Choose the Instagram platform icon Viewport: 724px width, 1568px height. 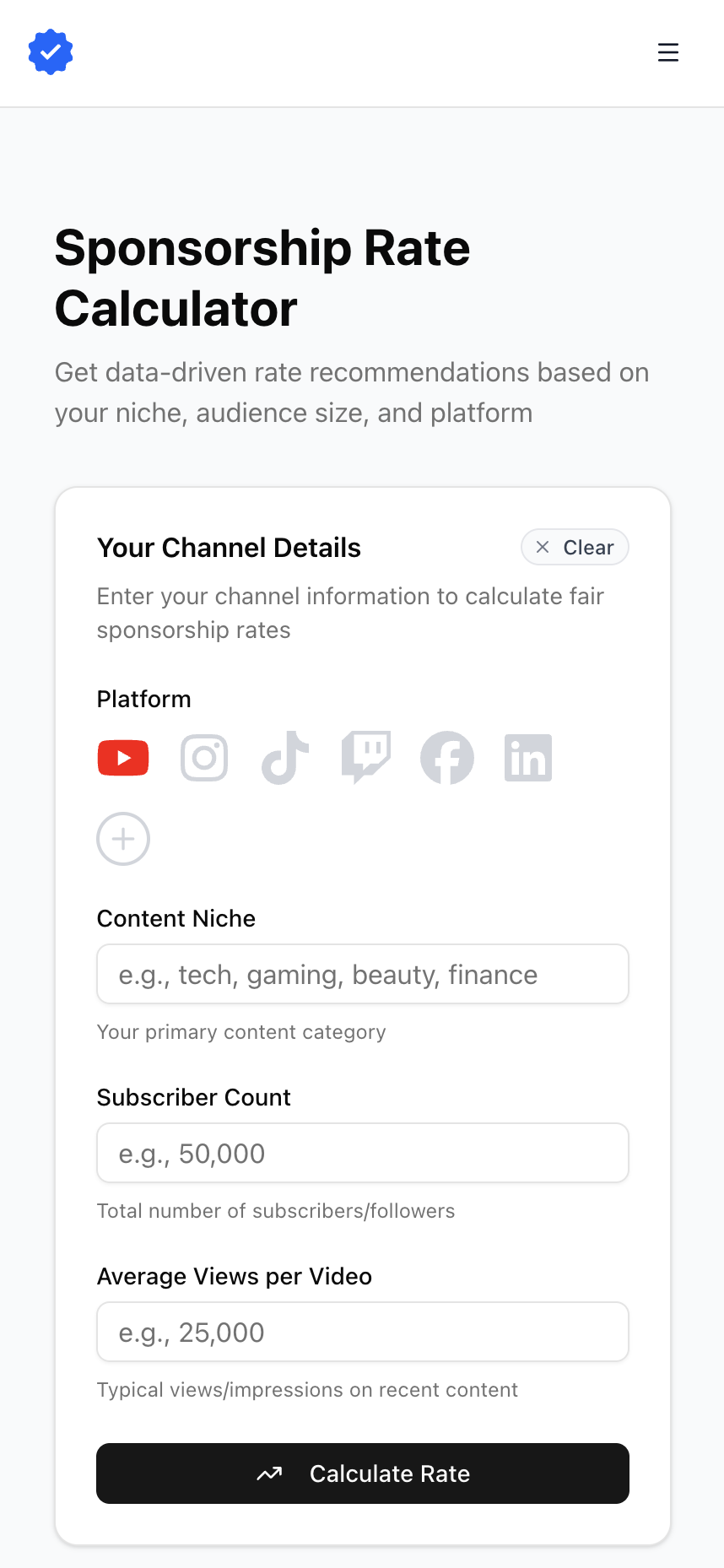coord(204,758)
